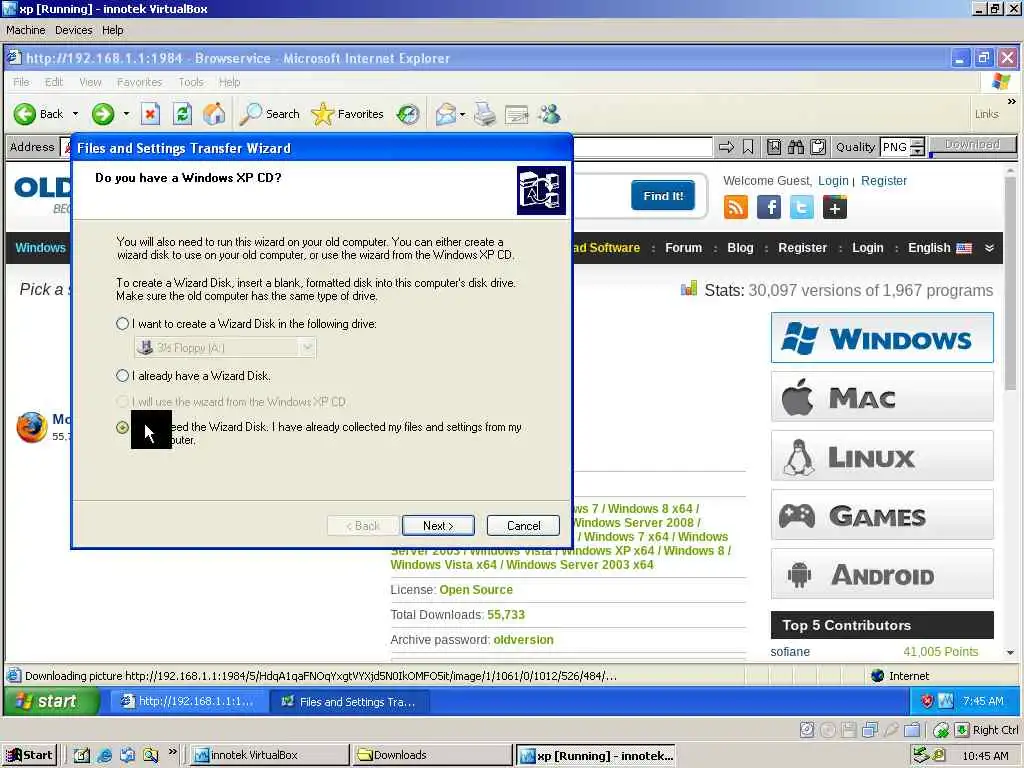This screenshot has width=1024, height=768.
Task: Click the black plus share icon
Action: [x=835, y=208]
